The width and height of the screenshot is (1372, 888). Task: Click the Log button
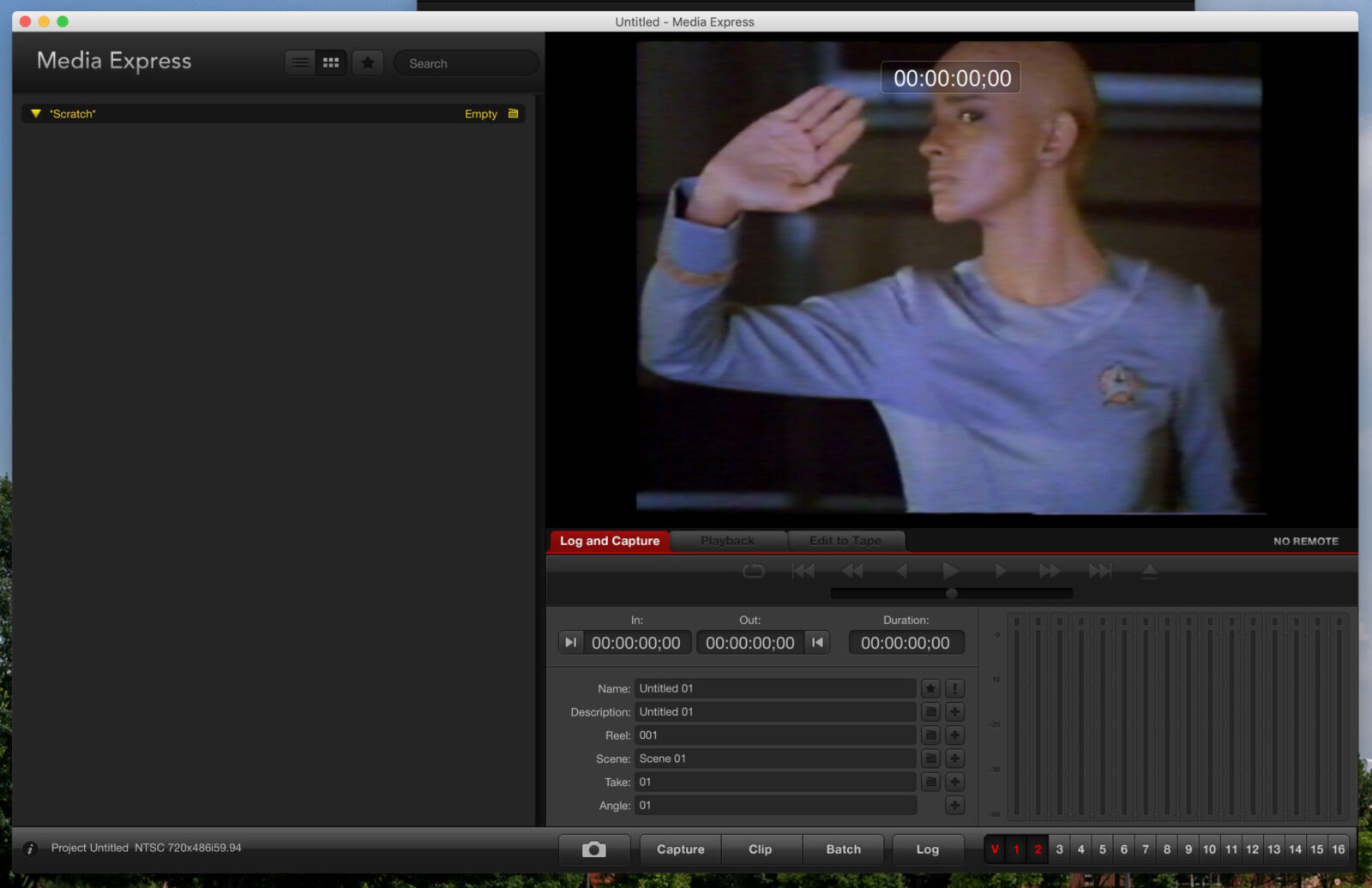(928, 849)
